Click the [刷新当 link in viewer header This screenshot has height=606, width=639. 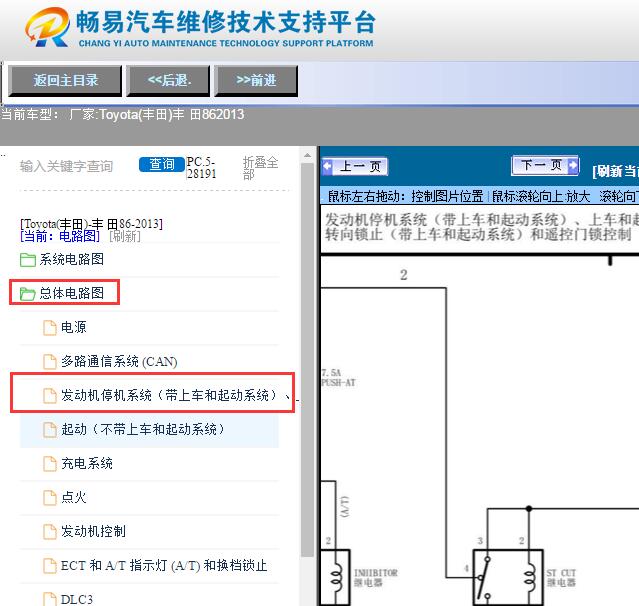pyautogui.click(x=615, y=171)
